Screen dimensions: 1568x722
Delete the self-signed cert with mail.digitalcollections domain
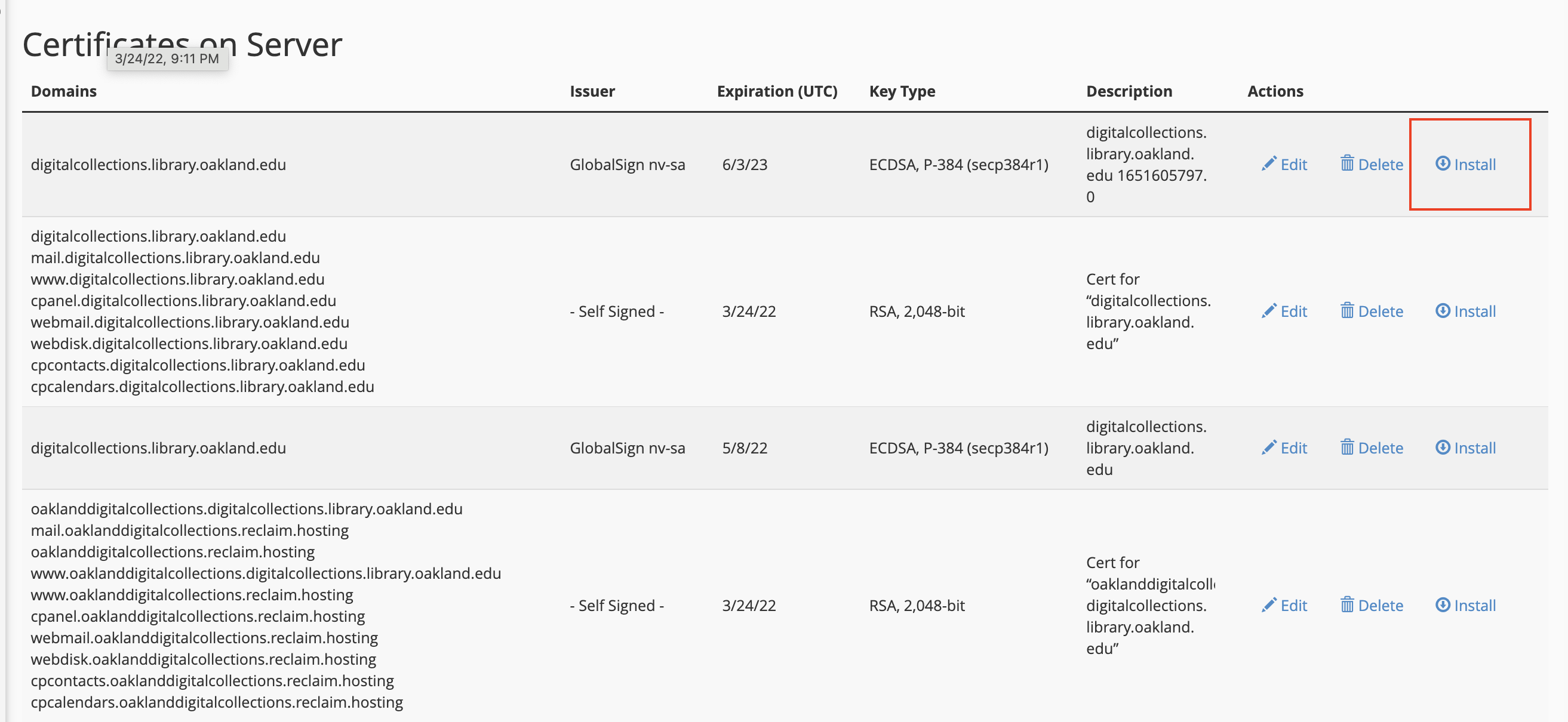(x=1372, y=311)
